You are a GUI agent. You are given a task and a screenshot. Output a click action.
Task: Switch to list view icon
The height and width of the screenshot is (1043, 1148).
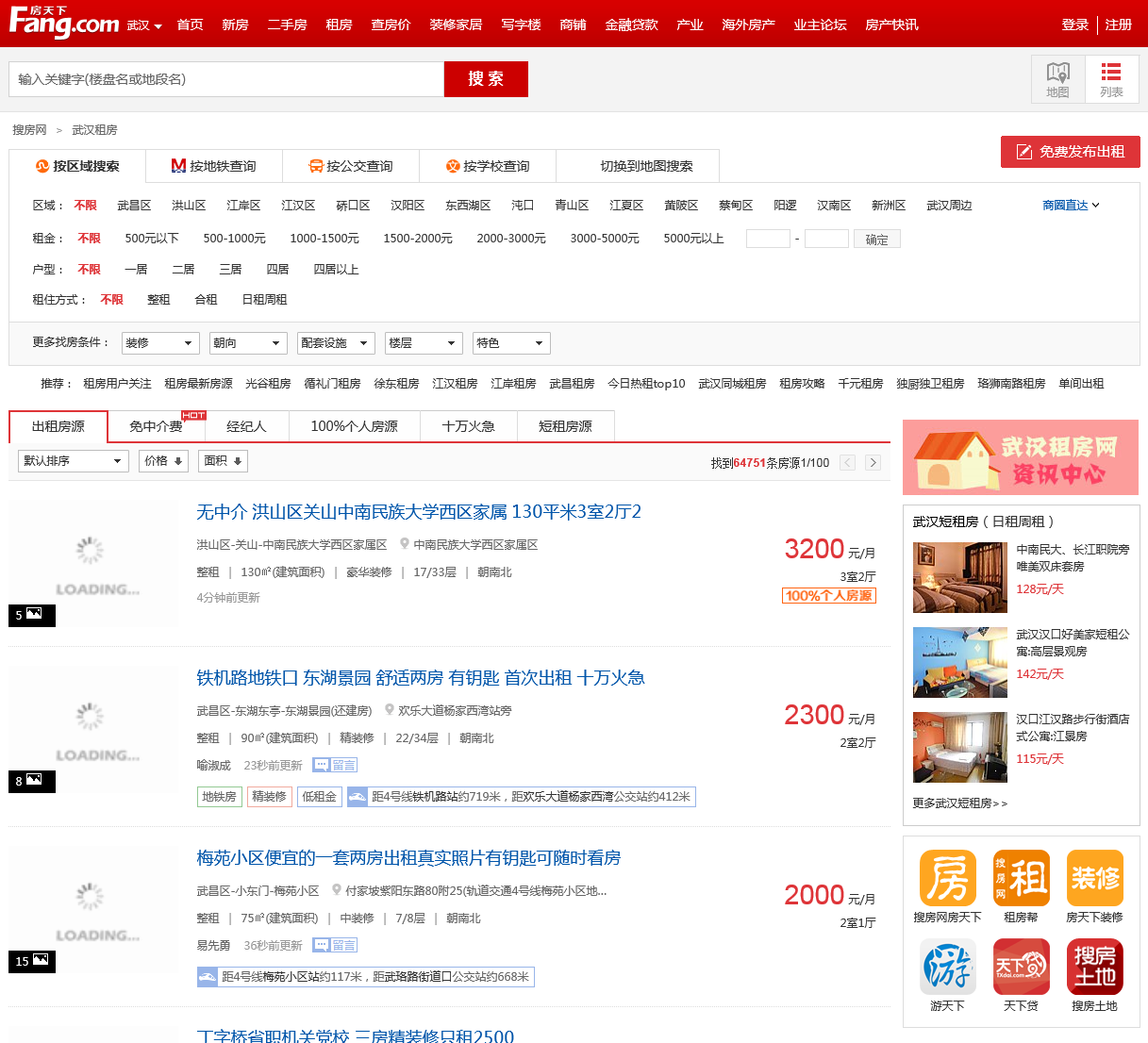(1111, 79)
